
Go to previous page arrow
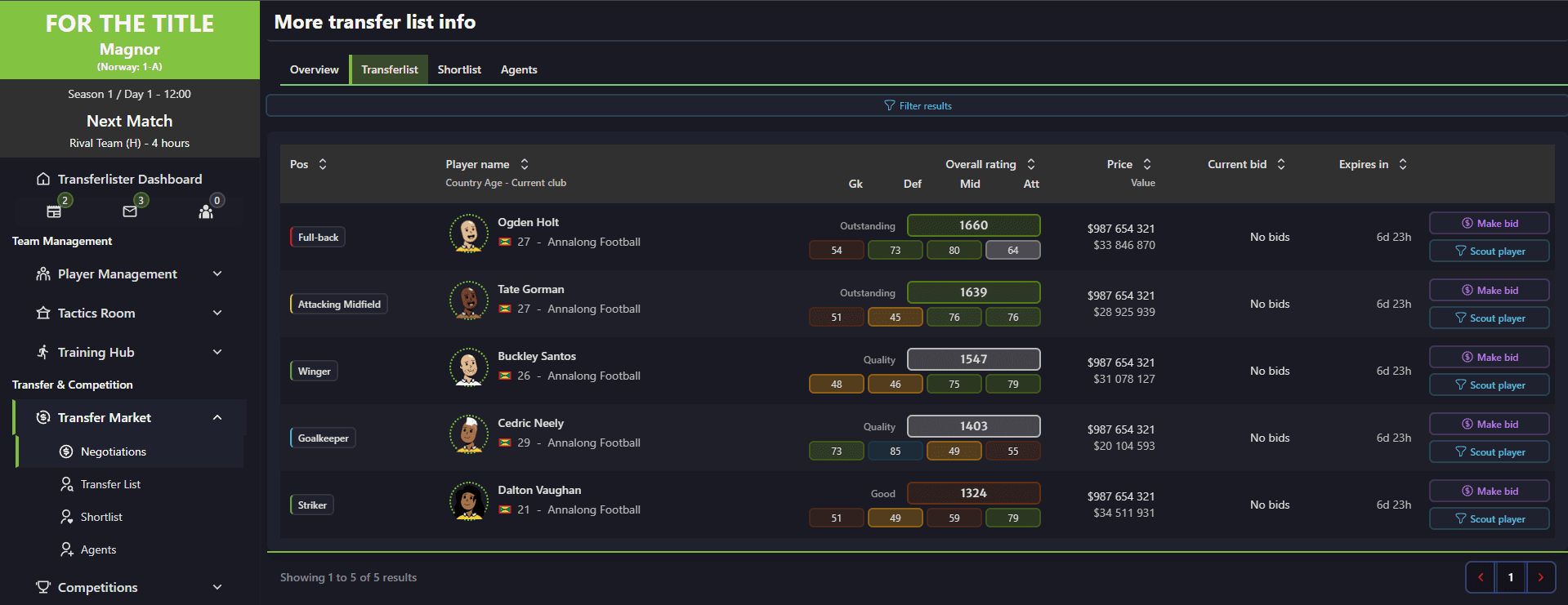(1481, 577)
